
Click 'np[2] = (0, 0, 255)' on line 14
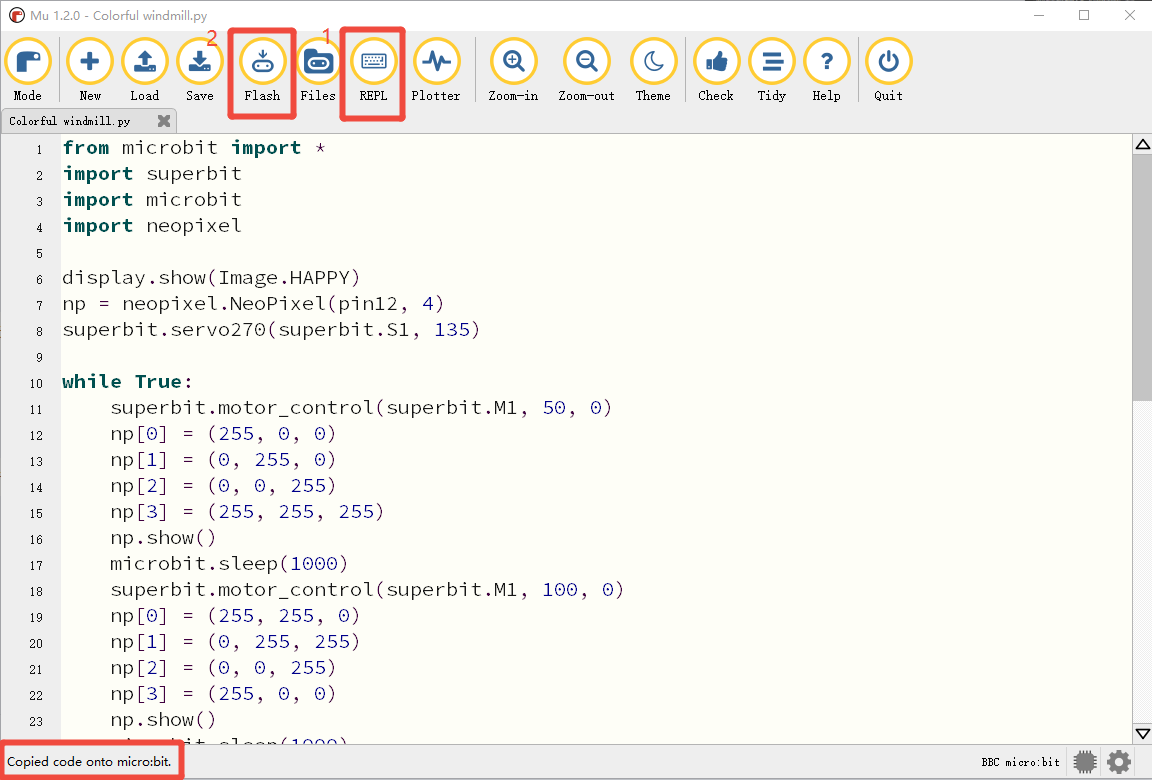pyautogui.click(x=223, y=486)
